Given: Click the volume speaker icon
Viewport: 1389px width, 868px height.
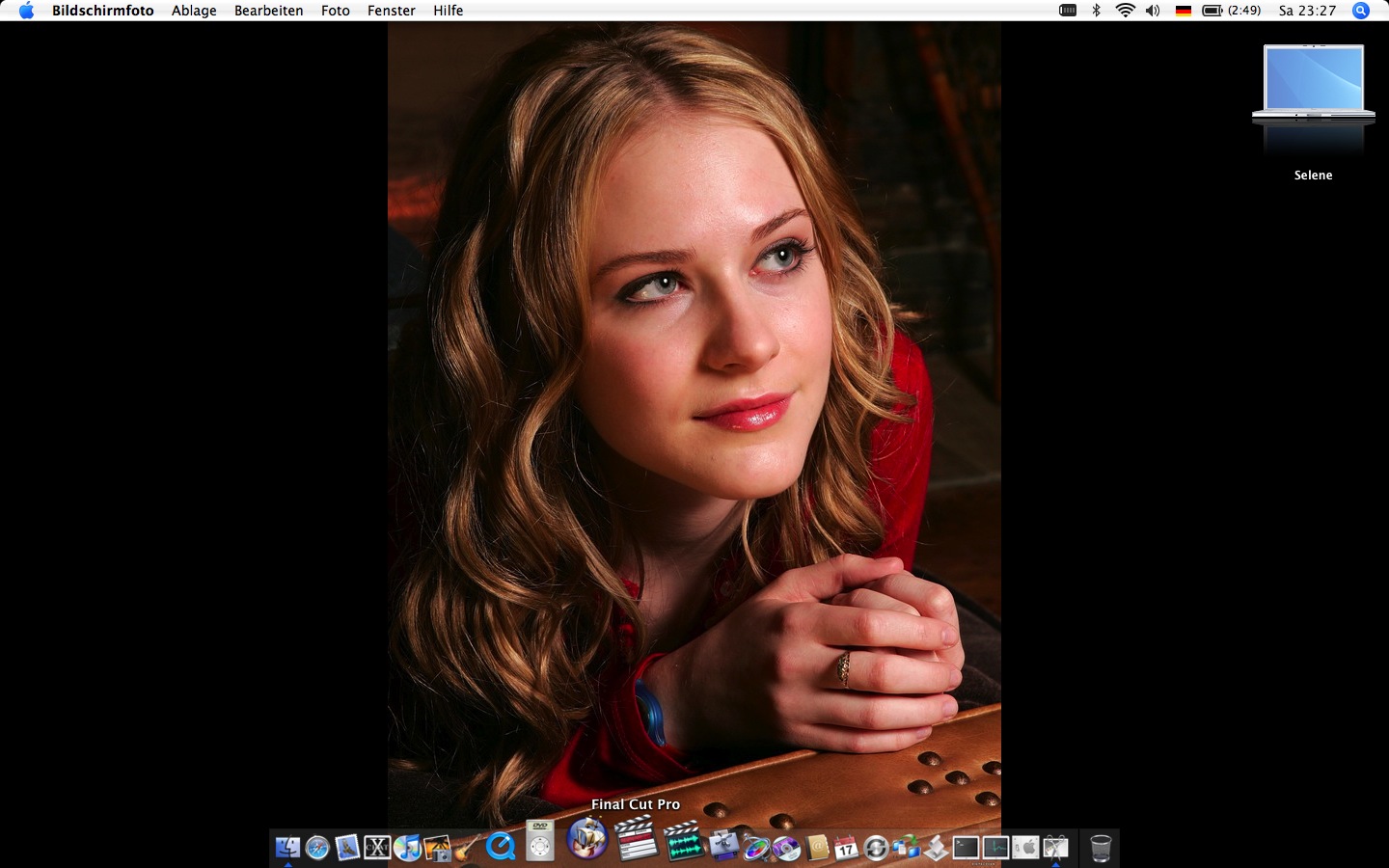Looking at the screenshot, I should 1153,11.
